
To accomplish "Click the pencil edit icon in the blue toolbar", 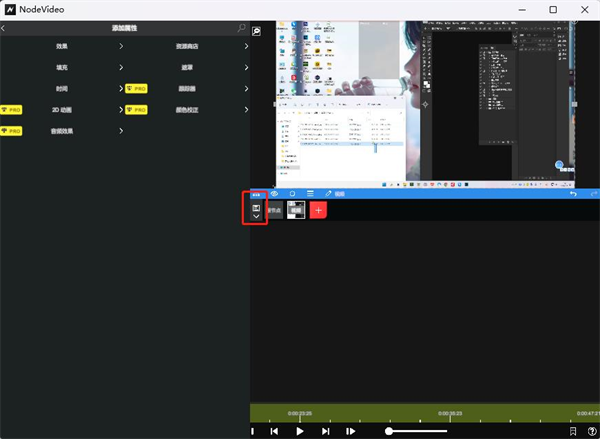I will 327,193.
